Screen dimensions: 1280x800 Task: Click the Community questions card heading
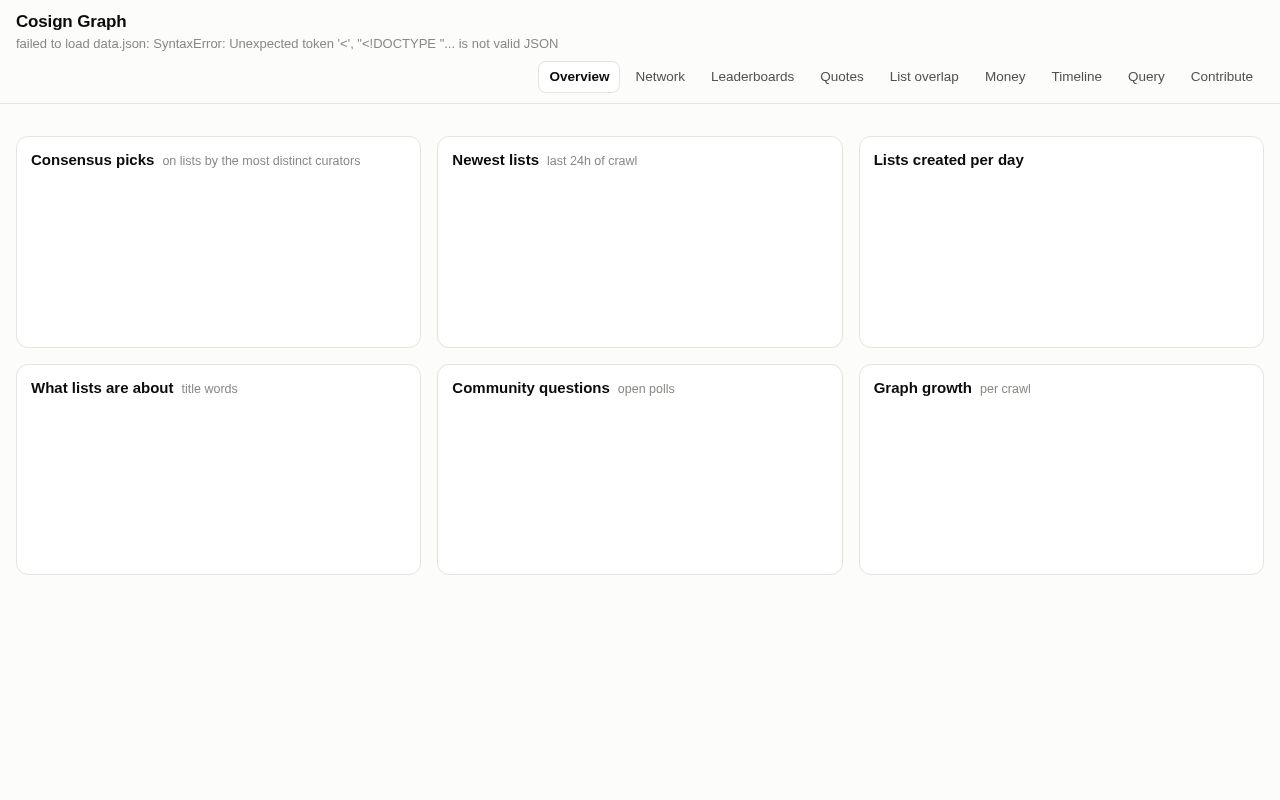click(531, 388)
